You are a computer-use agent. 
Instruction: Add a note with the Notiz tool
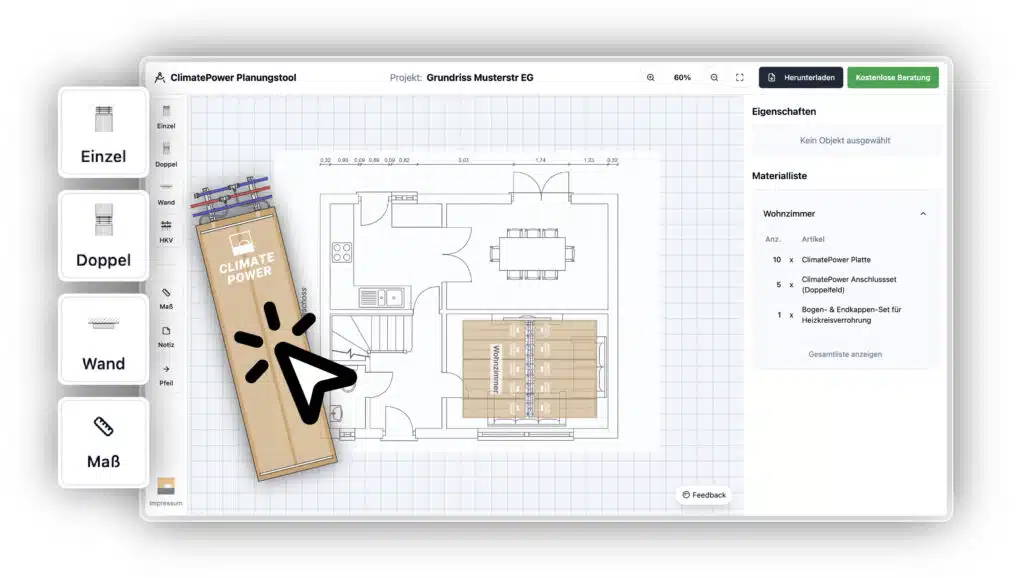pos(166,335)
